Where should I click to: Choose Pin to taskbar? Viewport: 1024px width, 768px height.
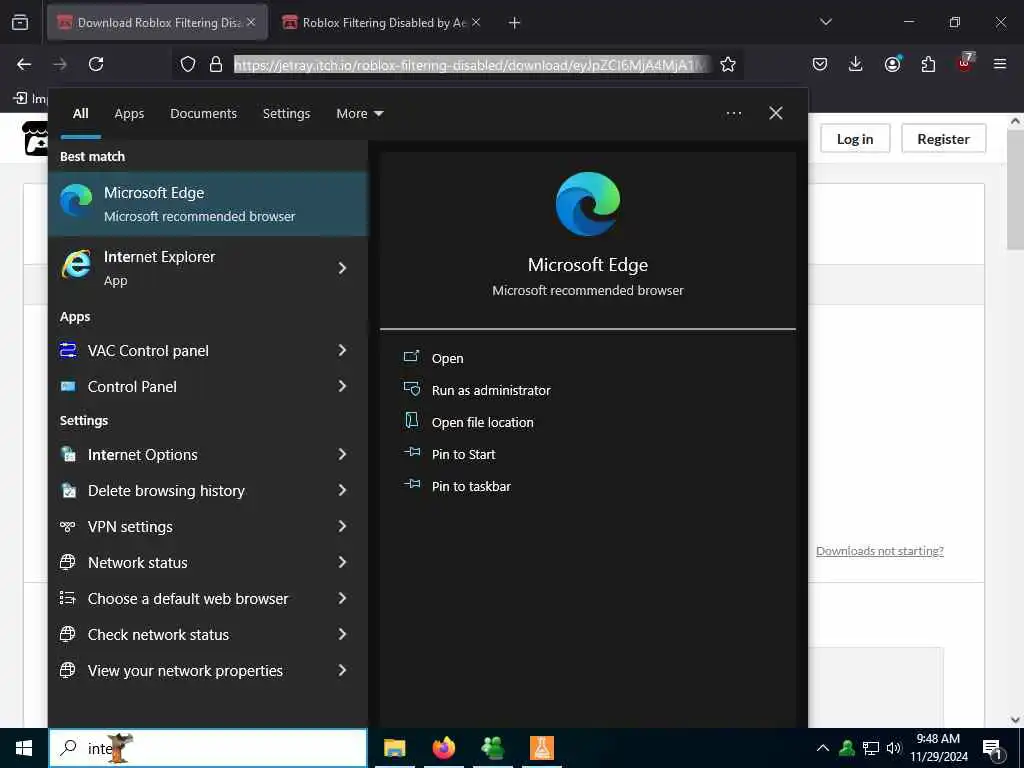point(457,487)
